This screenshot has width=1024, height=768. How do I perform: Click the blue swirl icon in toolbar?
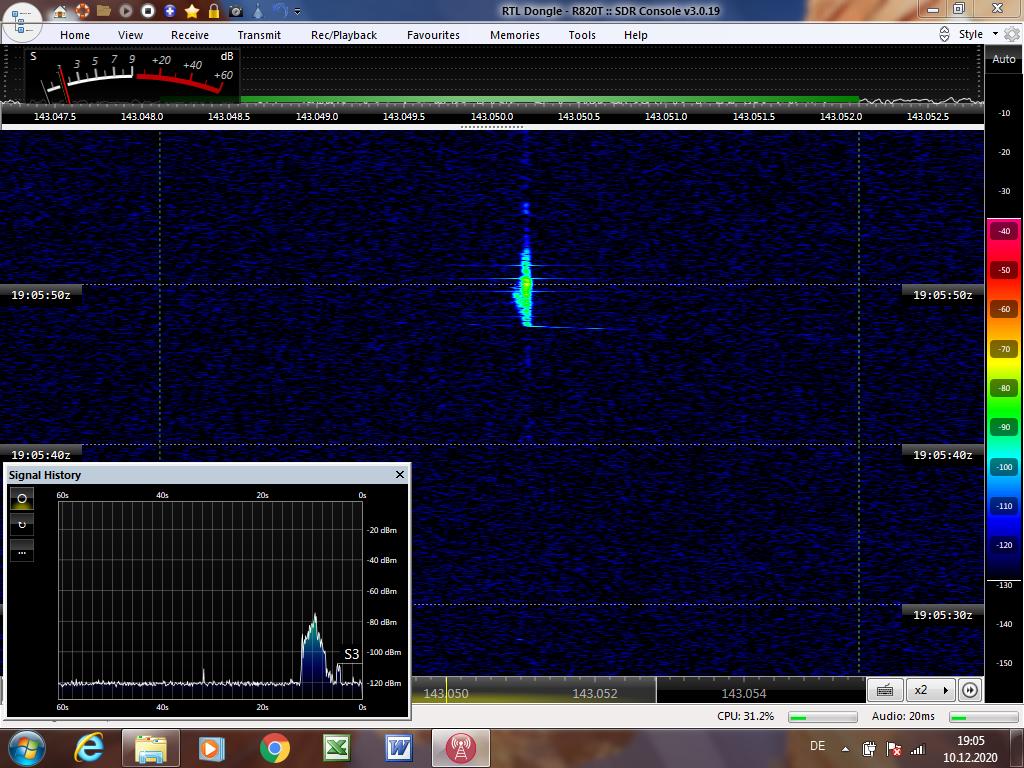tap(280, 10)
